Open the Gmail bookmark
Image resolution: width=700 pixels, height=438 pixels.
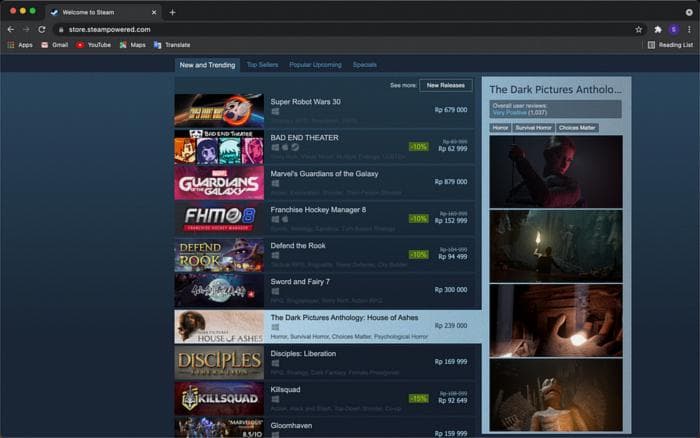(54, 45)
